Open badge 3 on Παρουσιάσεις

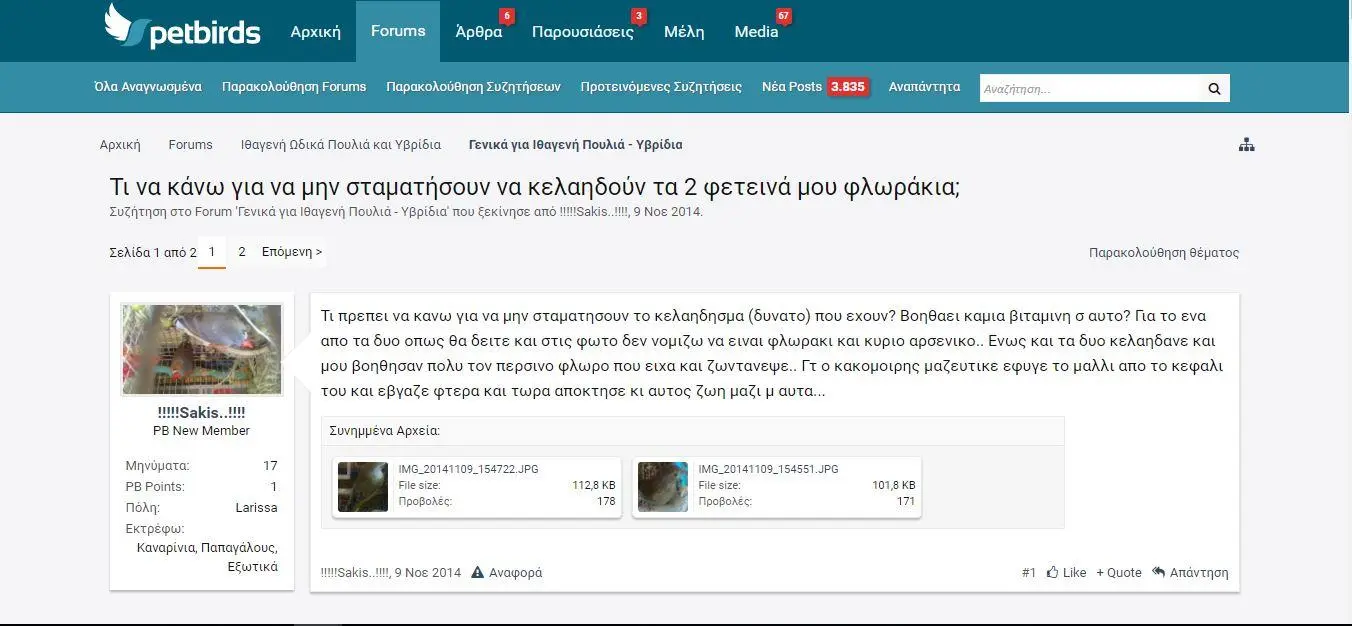[x=639, y=16]
